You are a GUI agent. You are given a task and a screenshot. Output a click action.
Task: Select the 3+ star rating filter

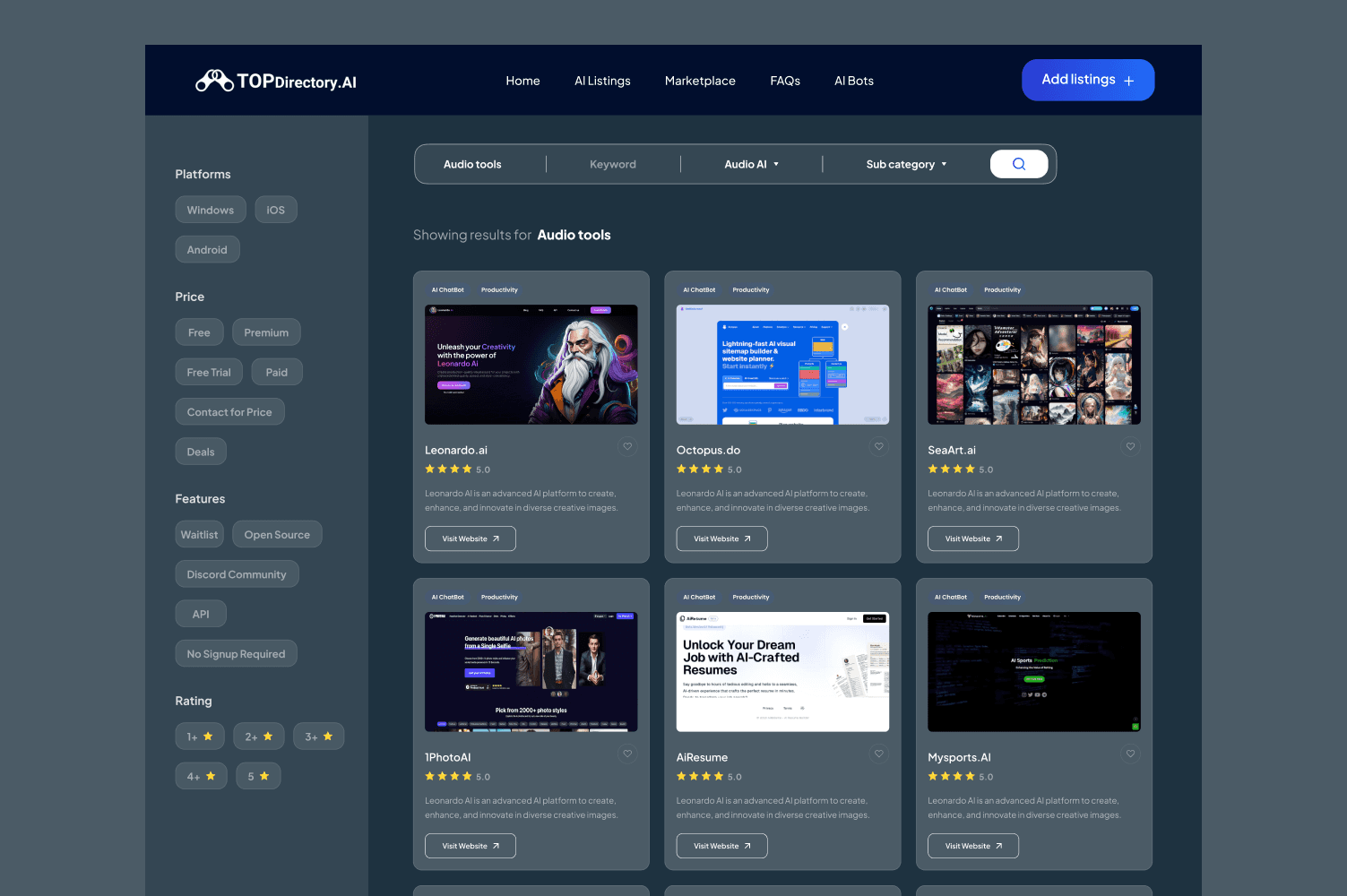318,737
